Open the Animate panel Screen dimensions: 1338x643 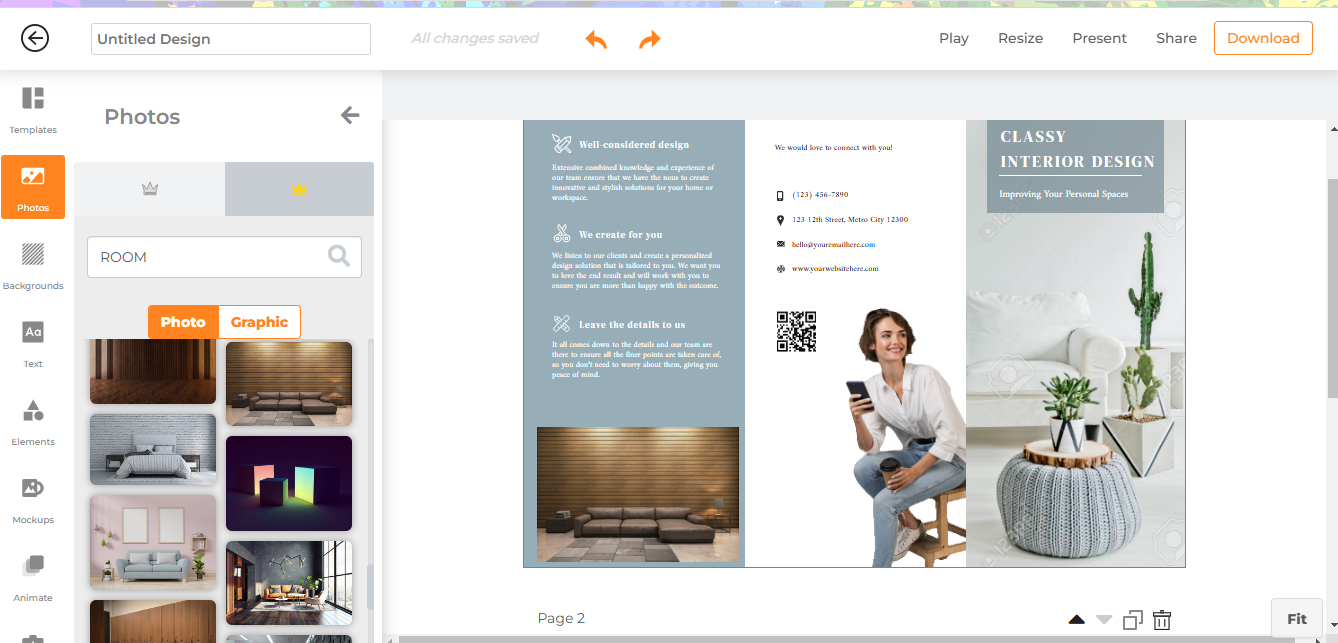[33, 576]
